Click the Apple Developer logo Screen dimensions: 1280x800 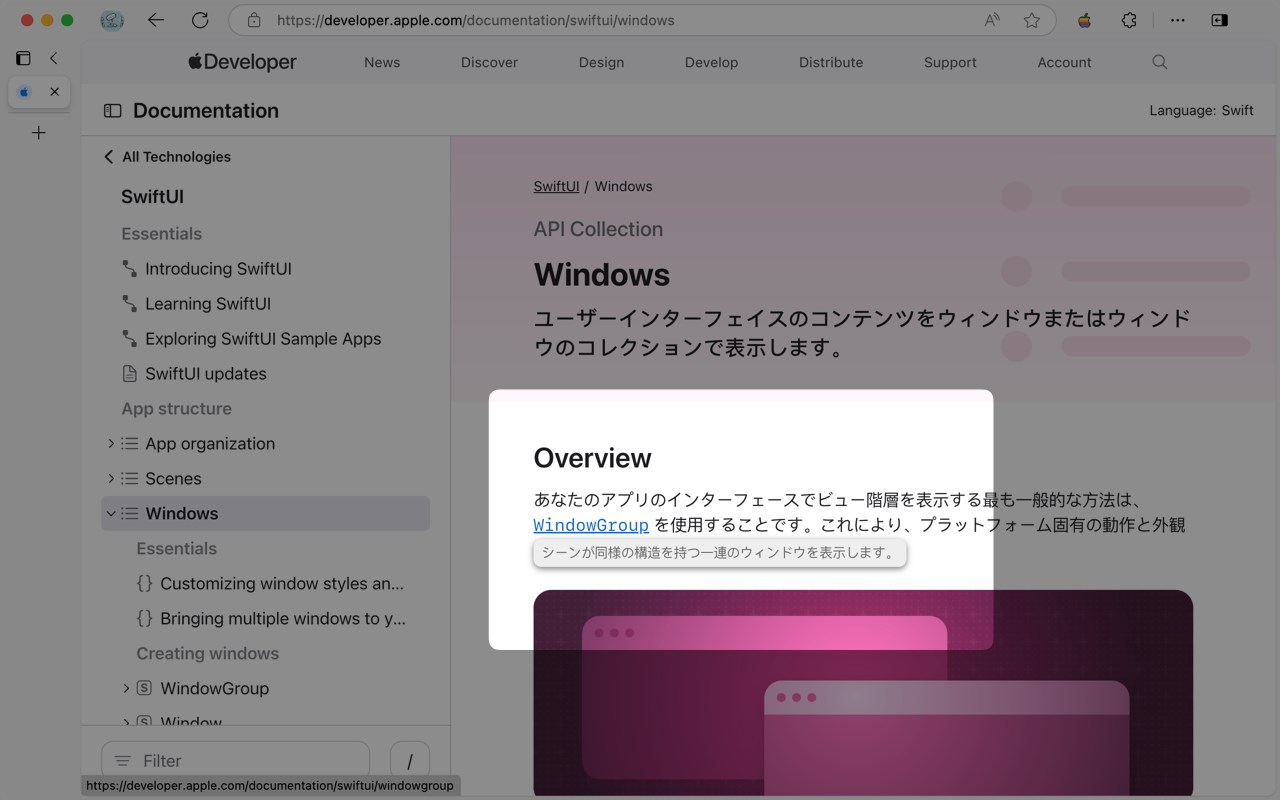(242, 62)
